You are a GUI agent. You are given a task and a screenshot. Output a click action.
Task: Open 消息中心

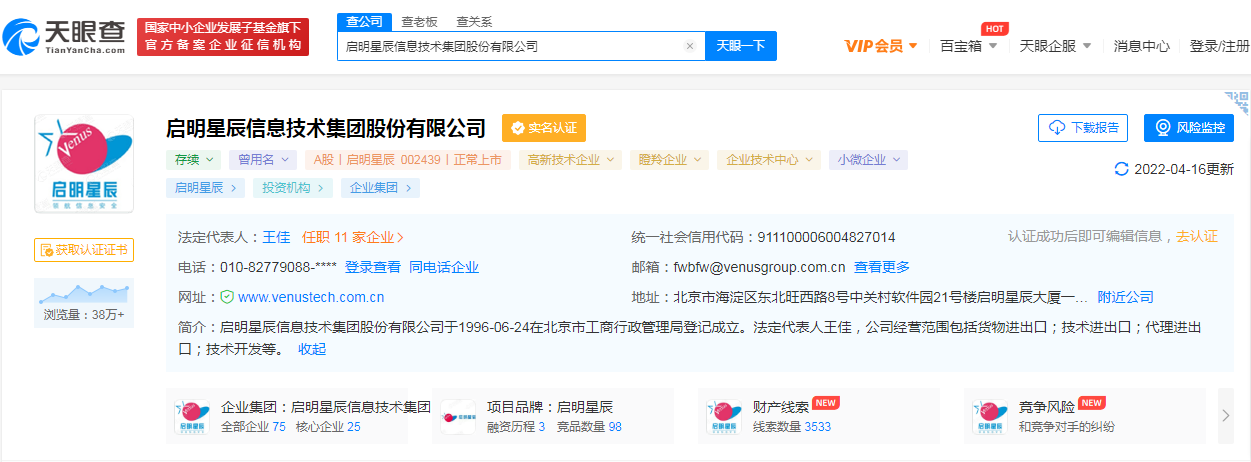(1141, 46)
